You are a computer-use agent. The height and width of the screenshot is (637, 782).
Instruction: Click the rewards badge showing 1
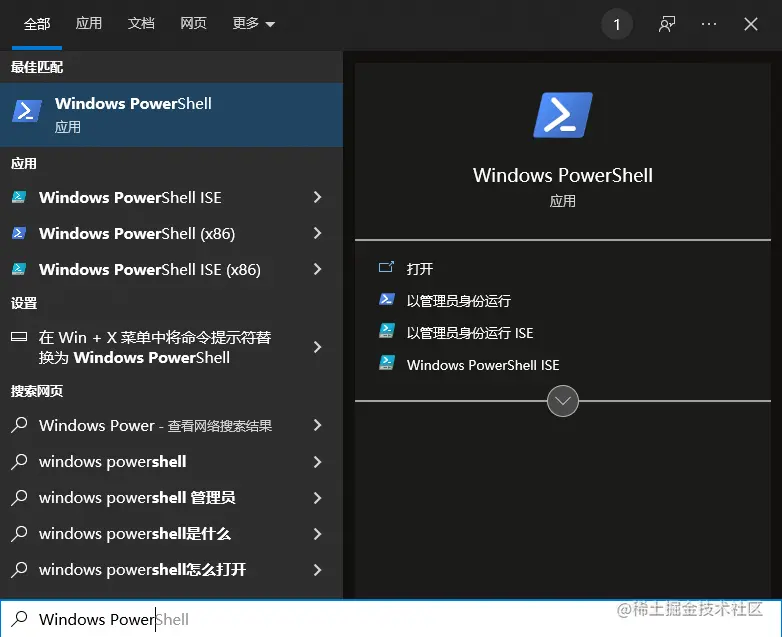coord(617,24)
